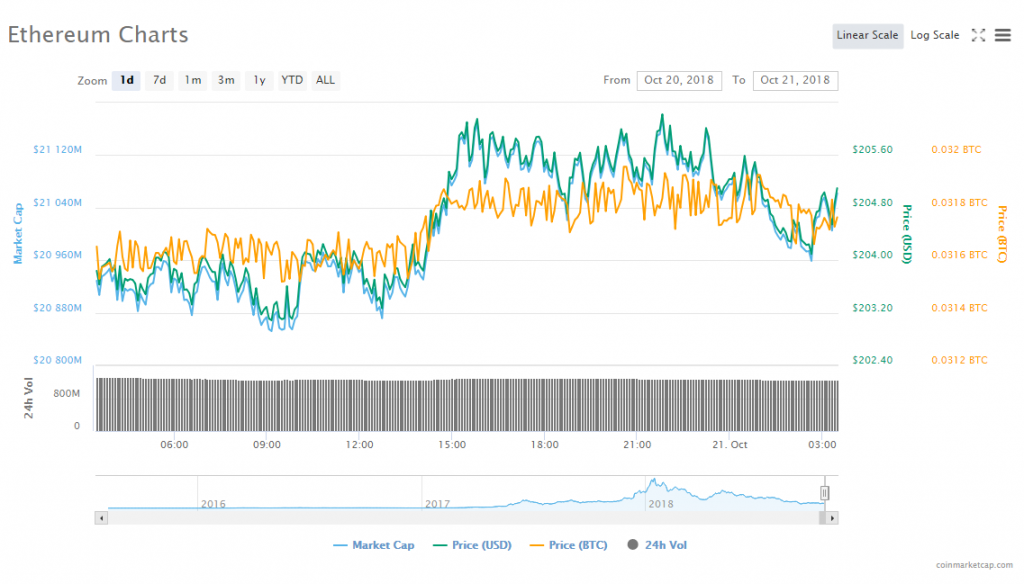Show ALL time range

(325, 80)
